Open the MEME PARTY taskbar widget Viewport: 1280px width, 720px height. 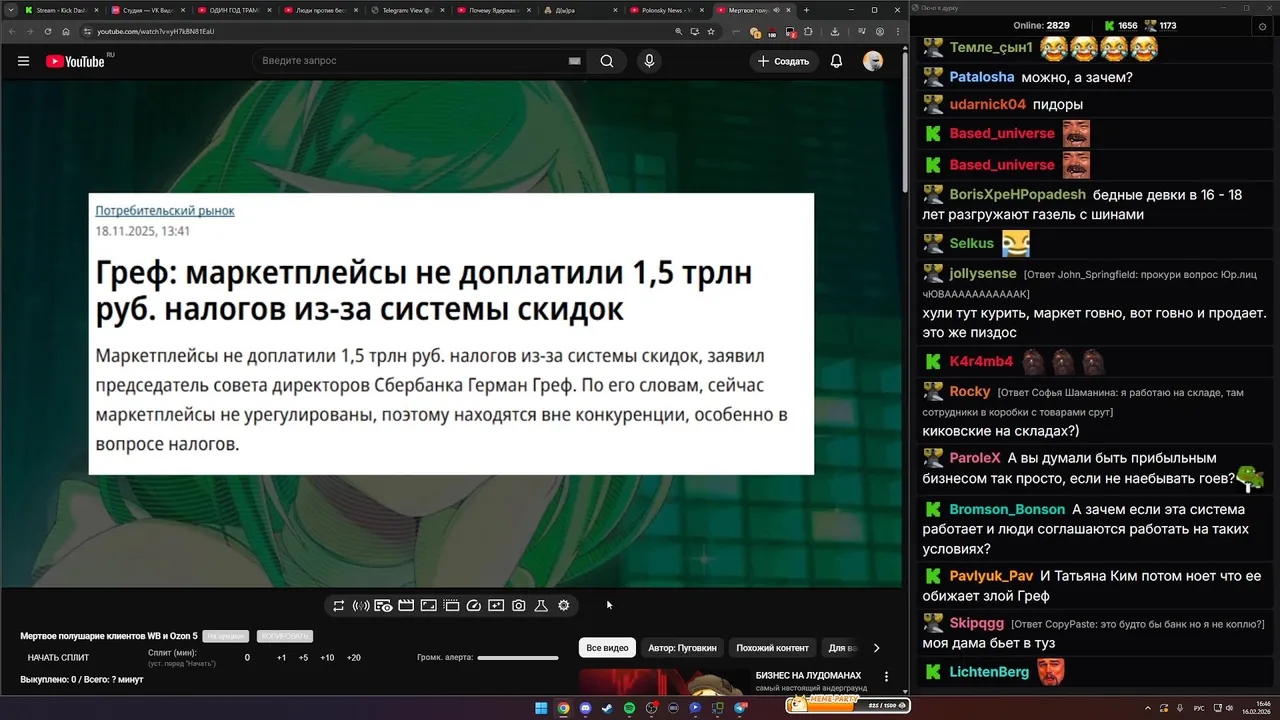point(847,704)
